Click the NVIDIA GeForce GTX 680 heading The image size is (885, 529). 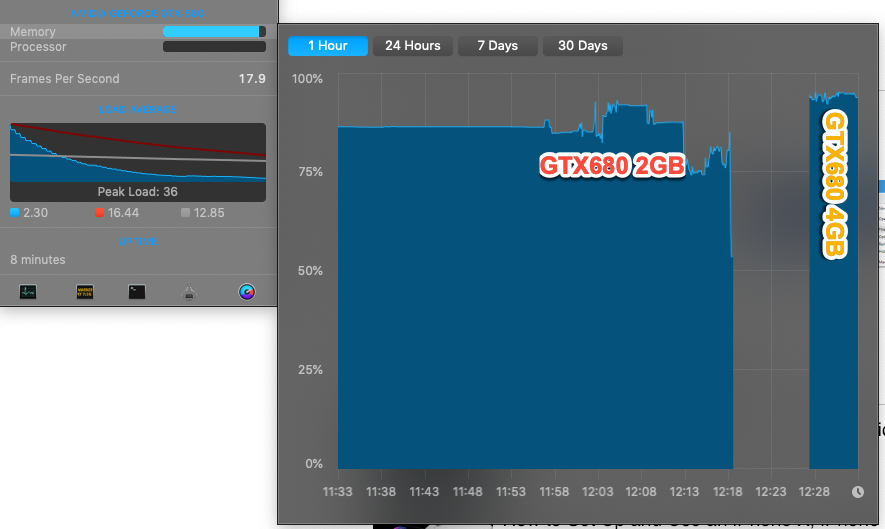click(x=138, y=13)
